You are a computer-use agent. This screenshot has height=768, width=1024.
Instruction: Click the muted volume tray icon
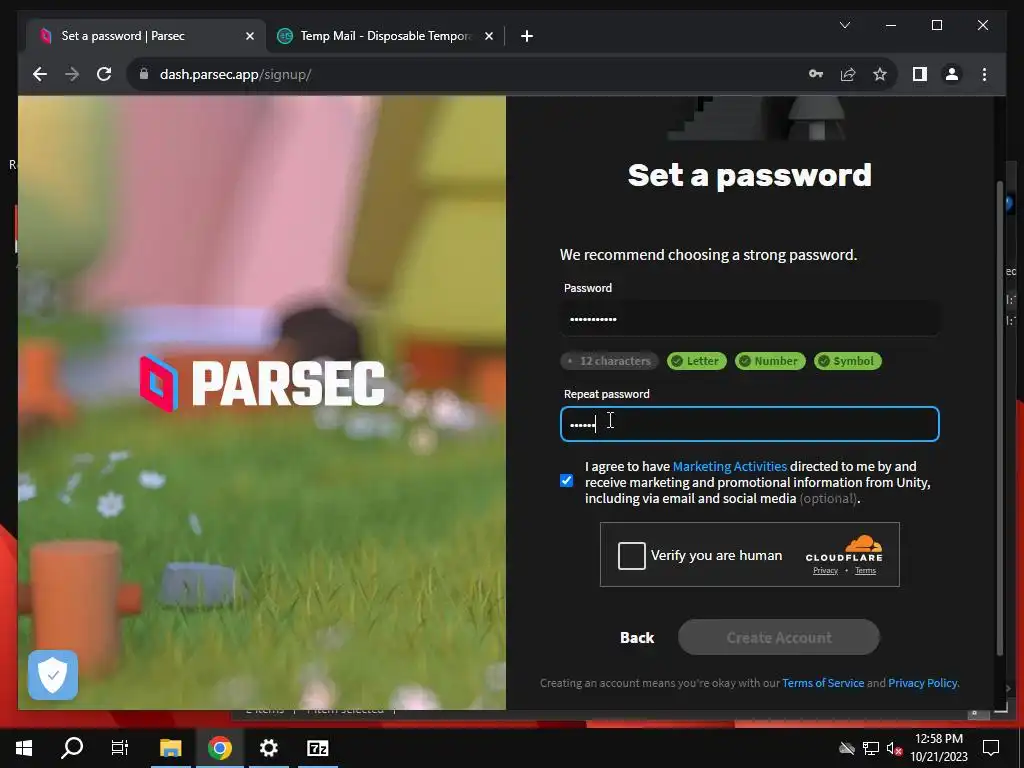(894, 748)
